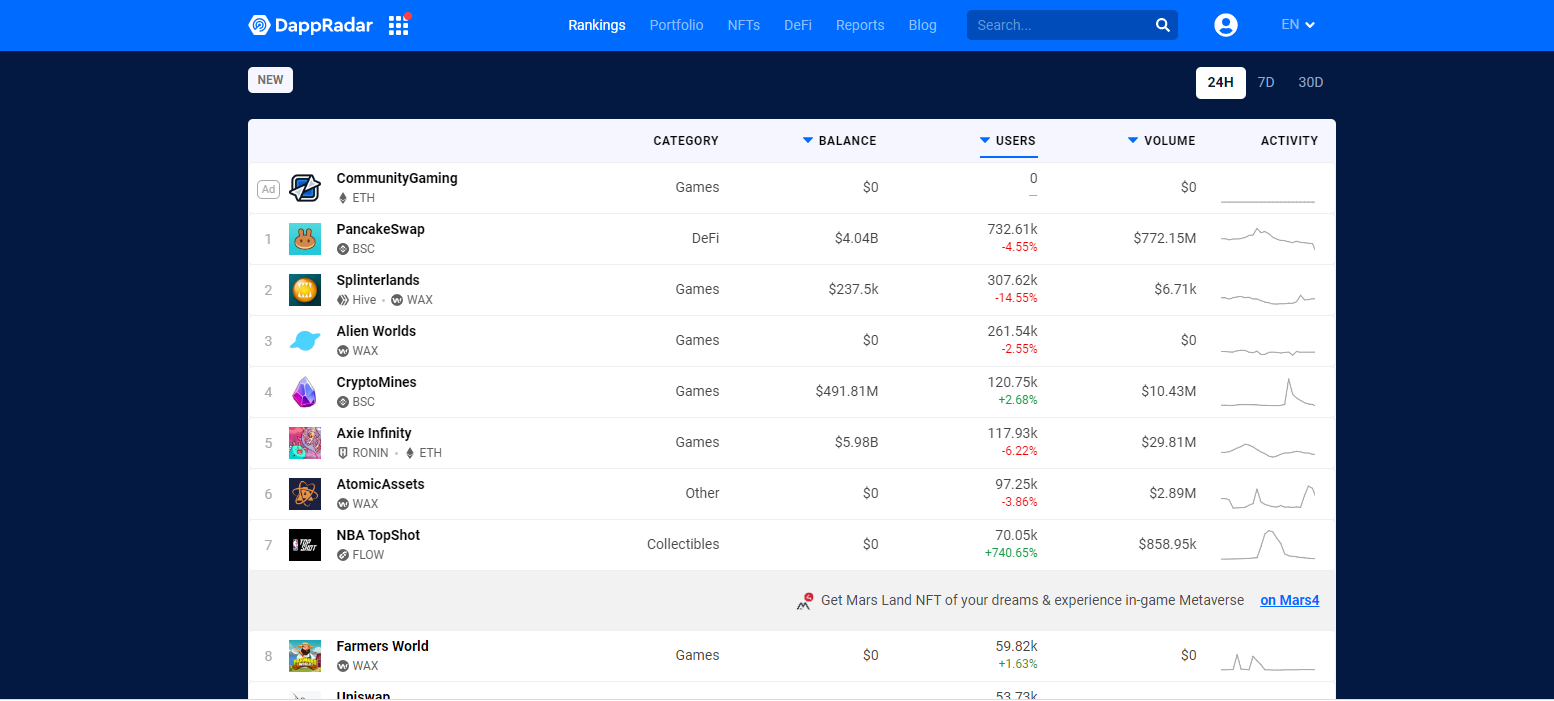Click the CATEGORY column header

pyautogui.click(x=686, y=141)
